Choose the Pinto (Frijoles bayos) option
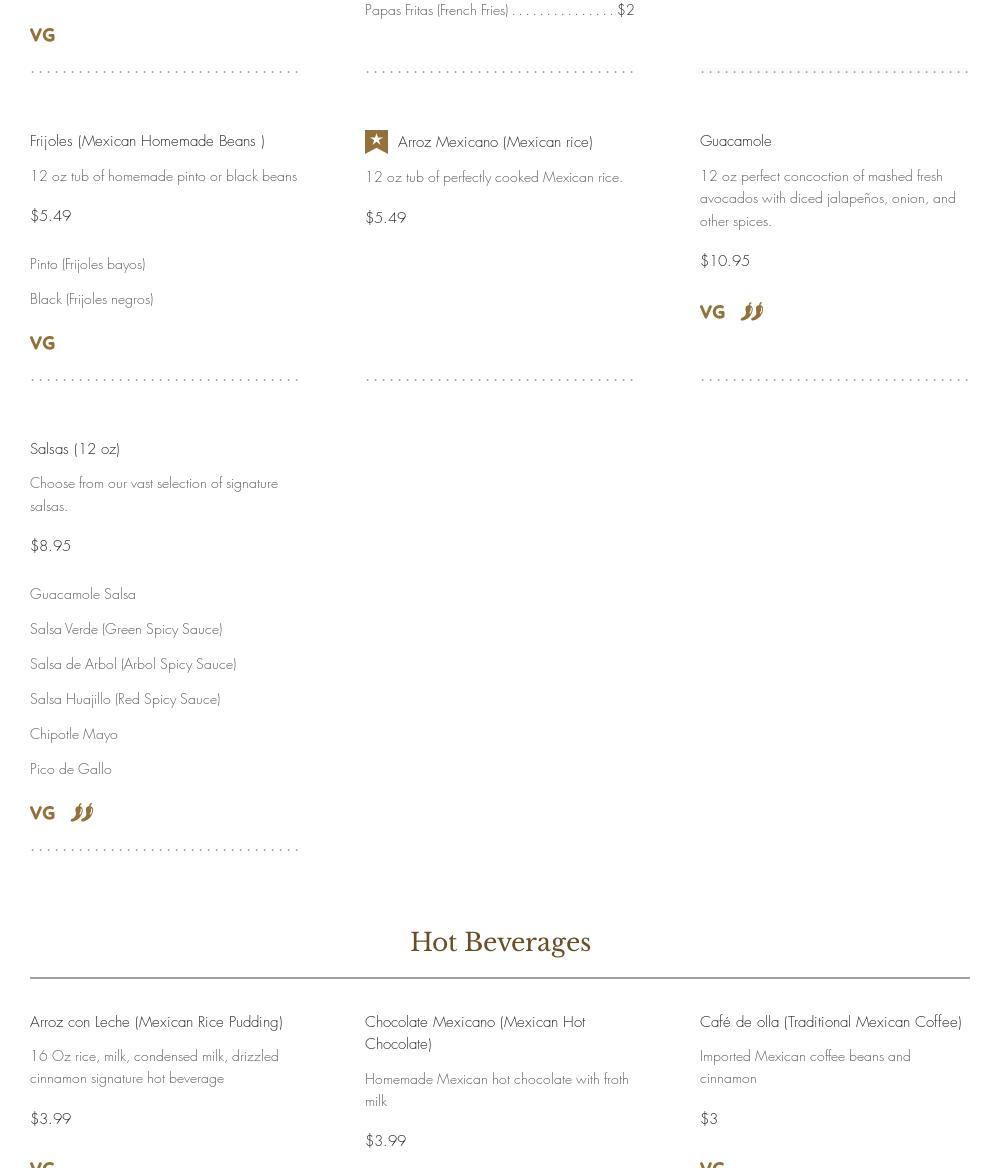Image resolution: width=999 pixels, height=1168 pixels. [88, 264]
